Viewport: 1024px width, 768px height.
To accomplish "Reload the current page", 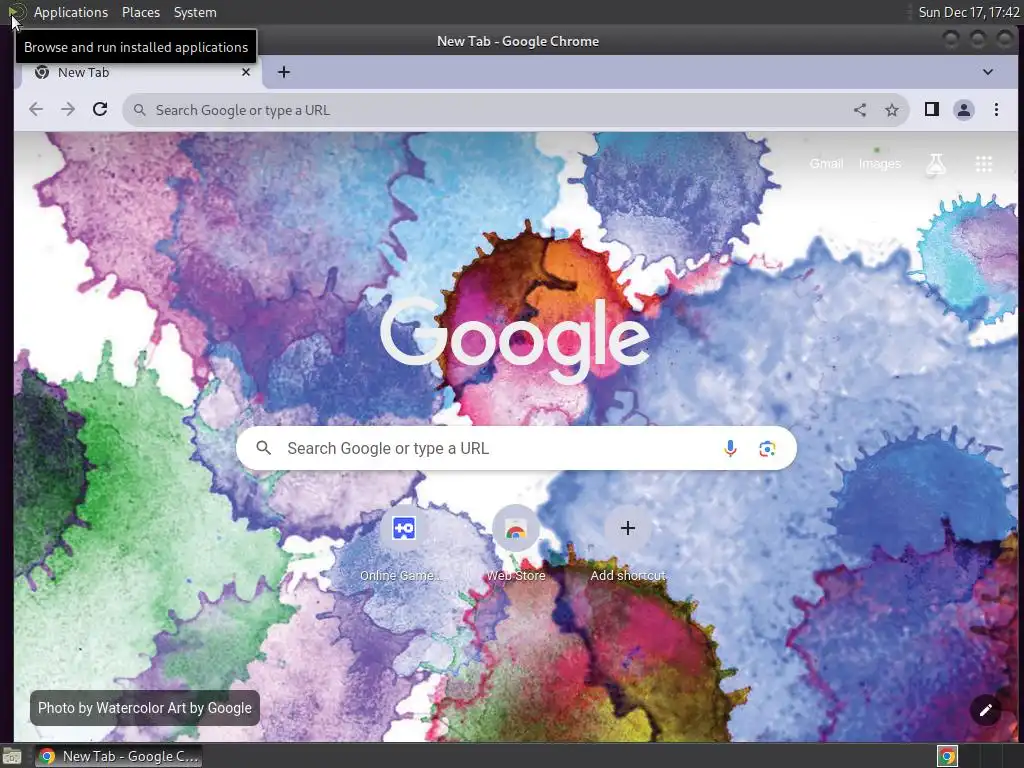I will click(100, 110).
